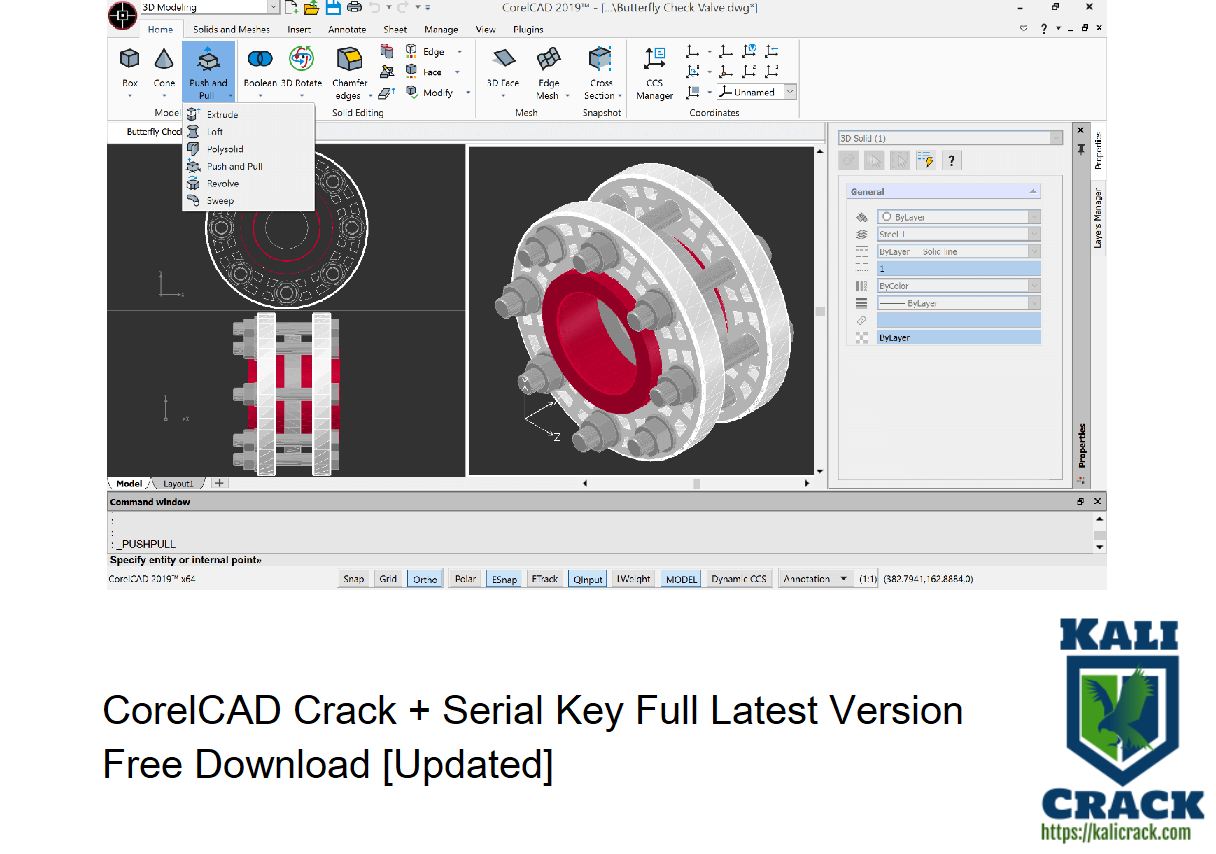This screenshot has height=854, width=1216.
Task: Click the line scale value field showing 1
Action: [x=959, y=269]
